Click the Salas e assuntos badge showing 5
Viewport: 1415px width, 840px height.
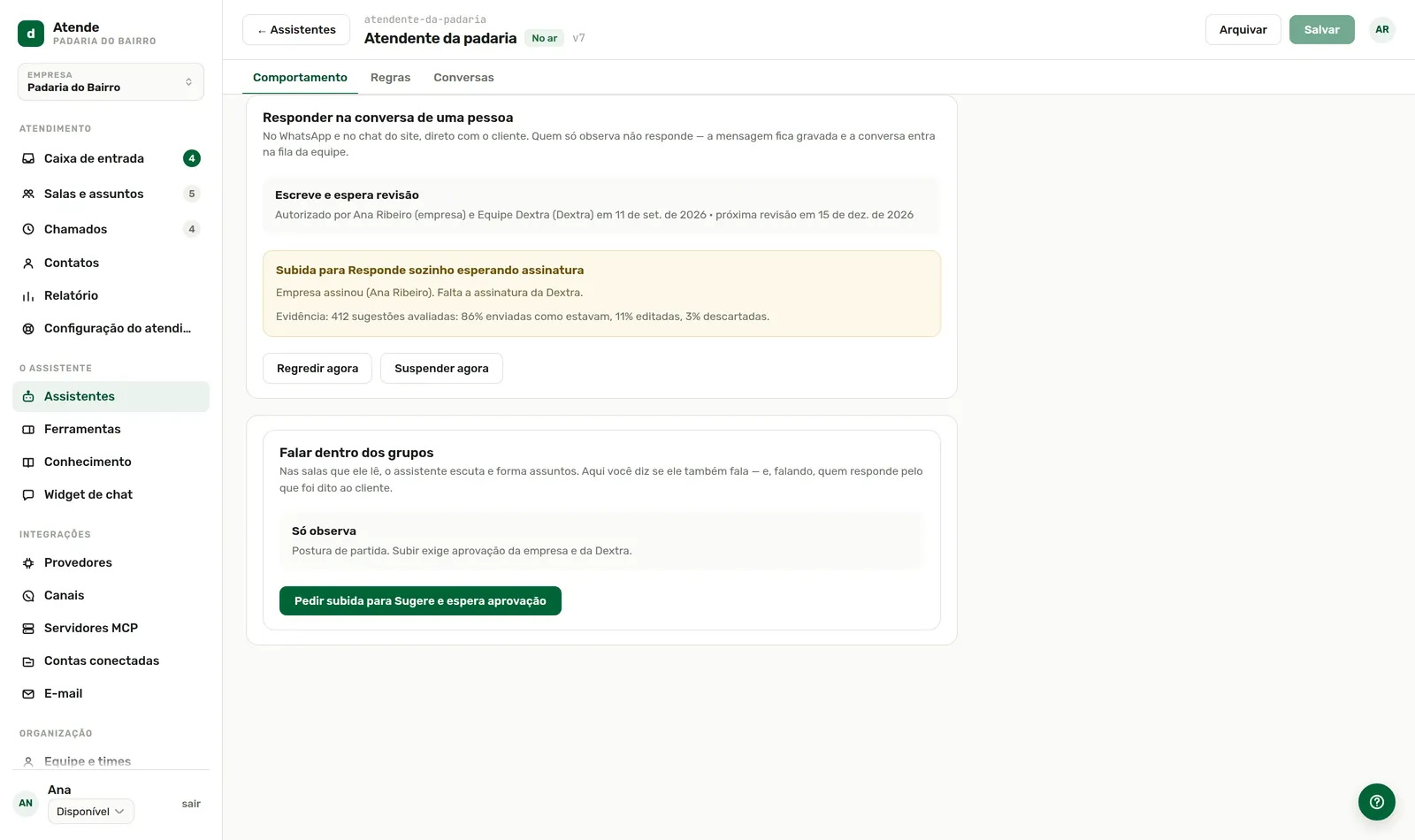coord(192,194)
